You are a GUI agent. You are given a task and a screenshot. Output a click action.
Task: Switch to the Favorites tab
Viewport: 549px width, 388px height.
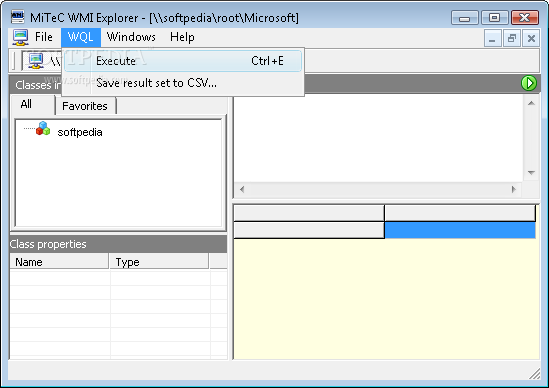(85, 106)
